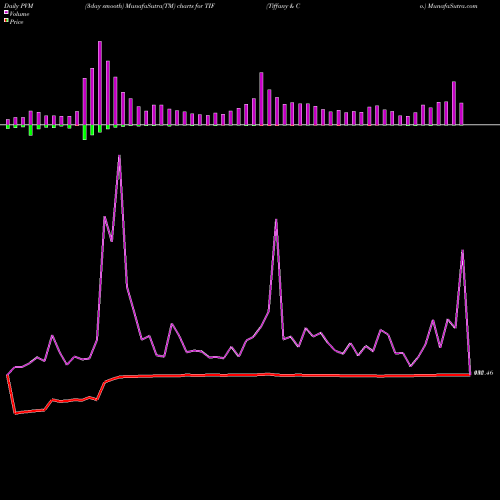
Task: Click the highest peak of the magenta line
Action: click(119, 156)
